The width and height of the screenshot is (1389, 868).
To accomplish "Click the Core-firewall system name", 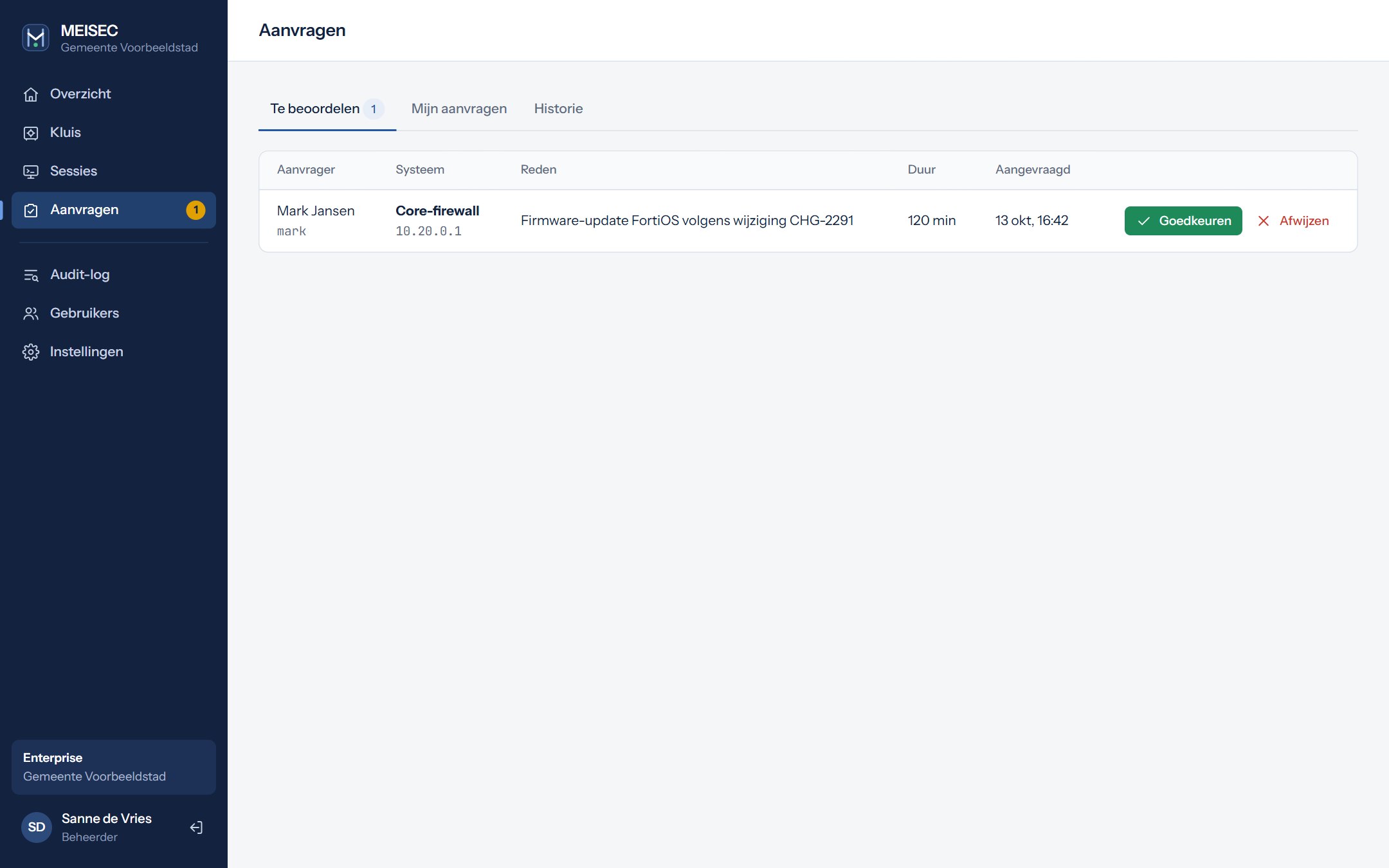I will click(437, 211).
